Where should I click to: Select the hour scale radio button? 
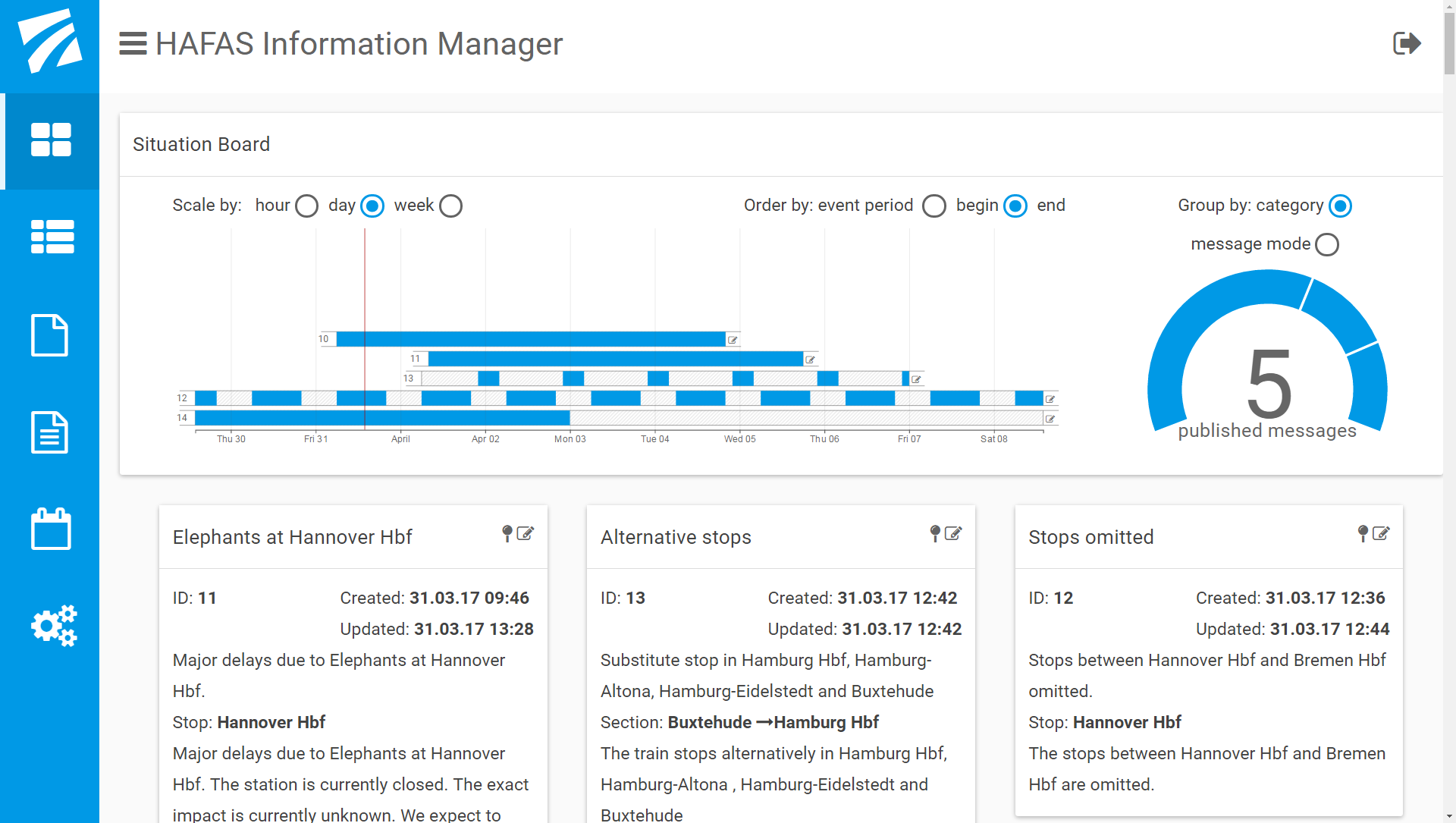pos(306,206)
